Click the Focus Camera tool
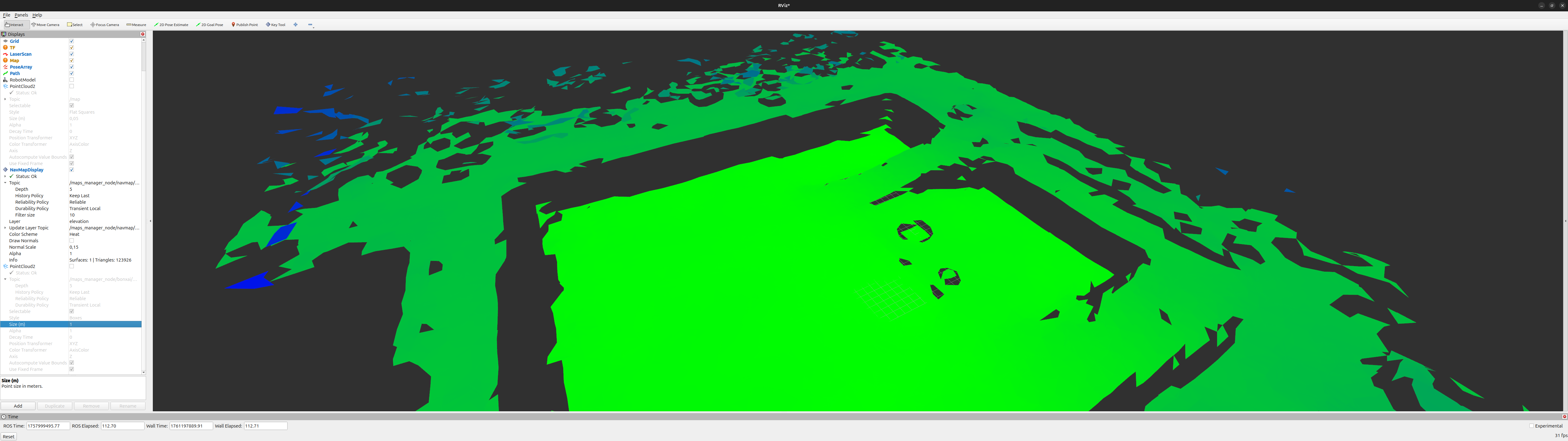 click(104, 24)
